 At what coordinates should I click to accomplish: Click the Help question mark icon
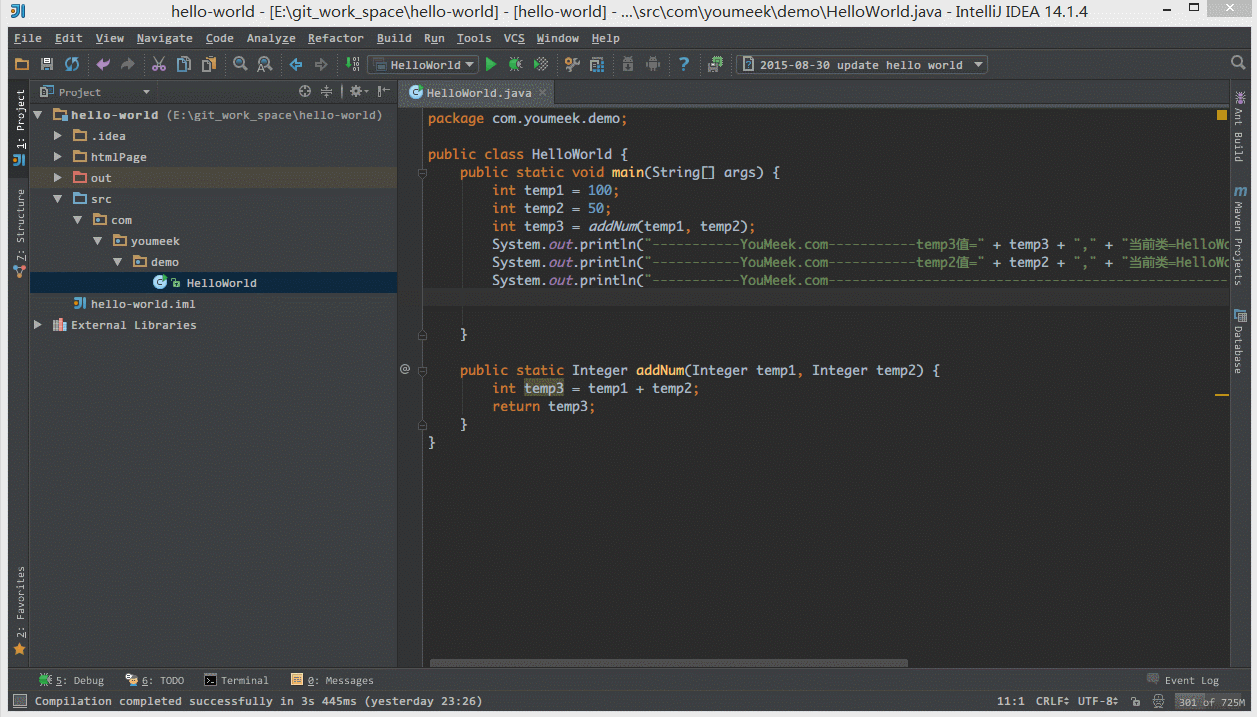tap(683, 63)
